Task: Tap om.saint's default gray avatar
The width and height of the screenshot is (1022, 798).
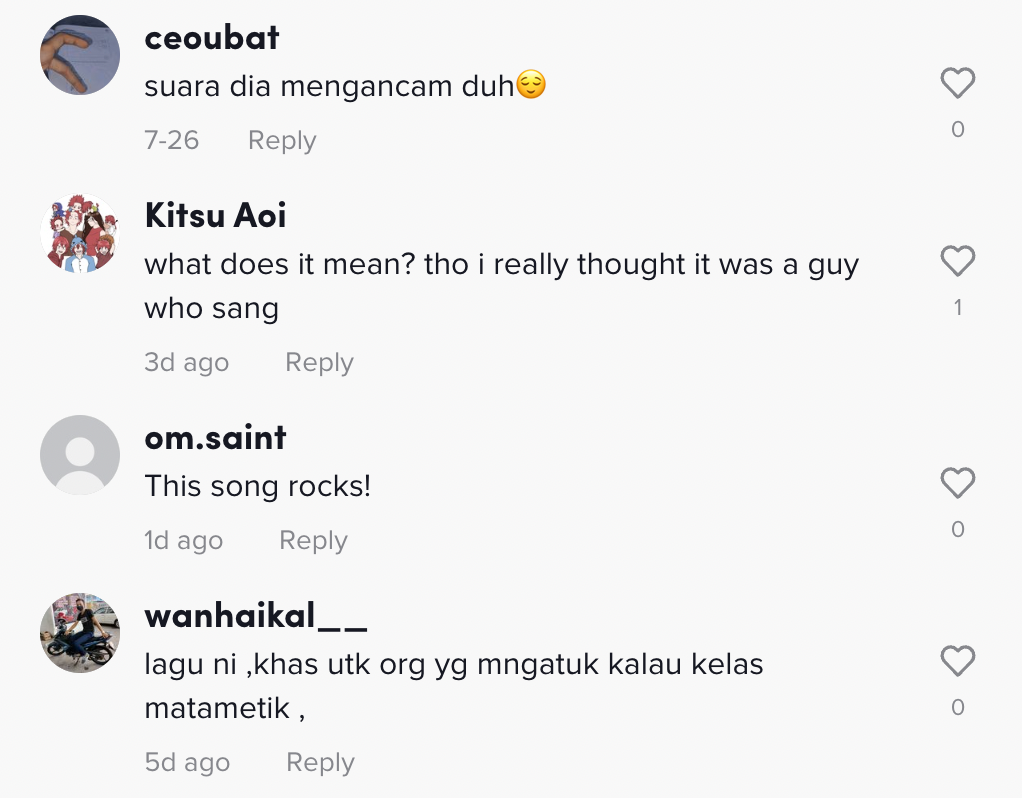Action: 80,455
